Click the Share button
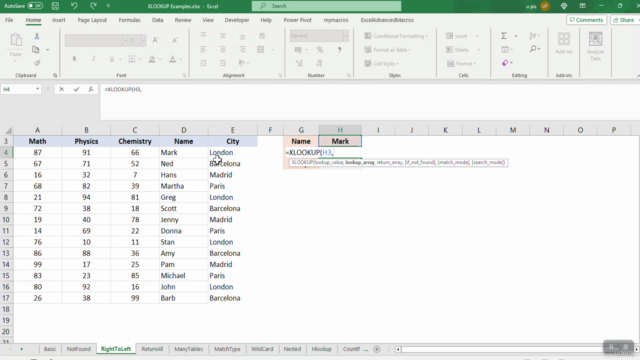The width and height of the screenshot is (640, 360). [625, 20]
